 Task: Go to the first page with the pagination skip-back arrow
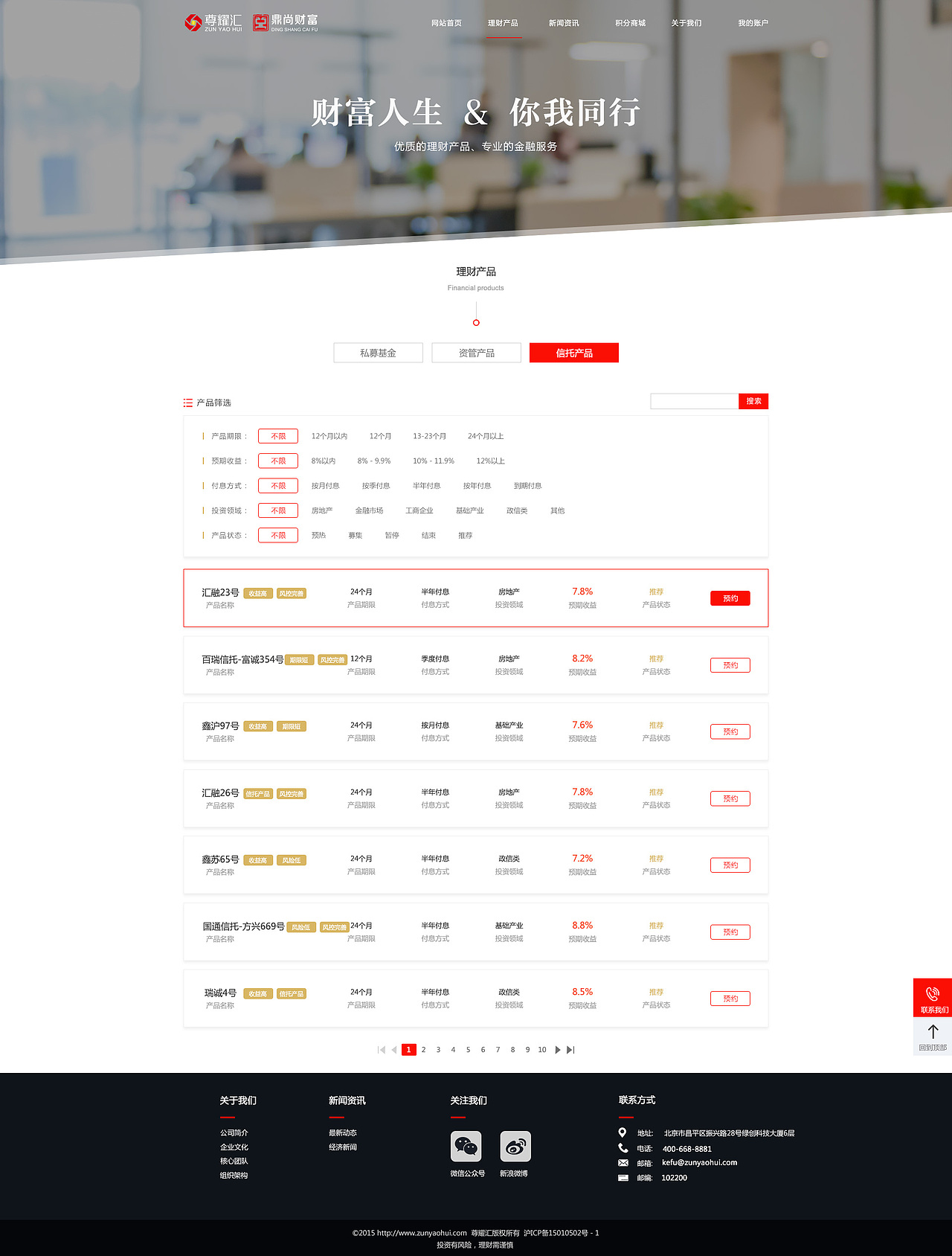click(382, 1050)
